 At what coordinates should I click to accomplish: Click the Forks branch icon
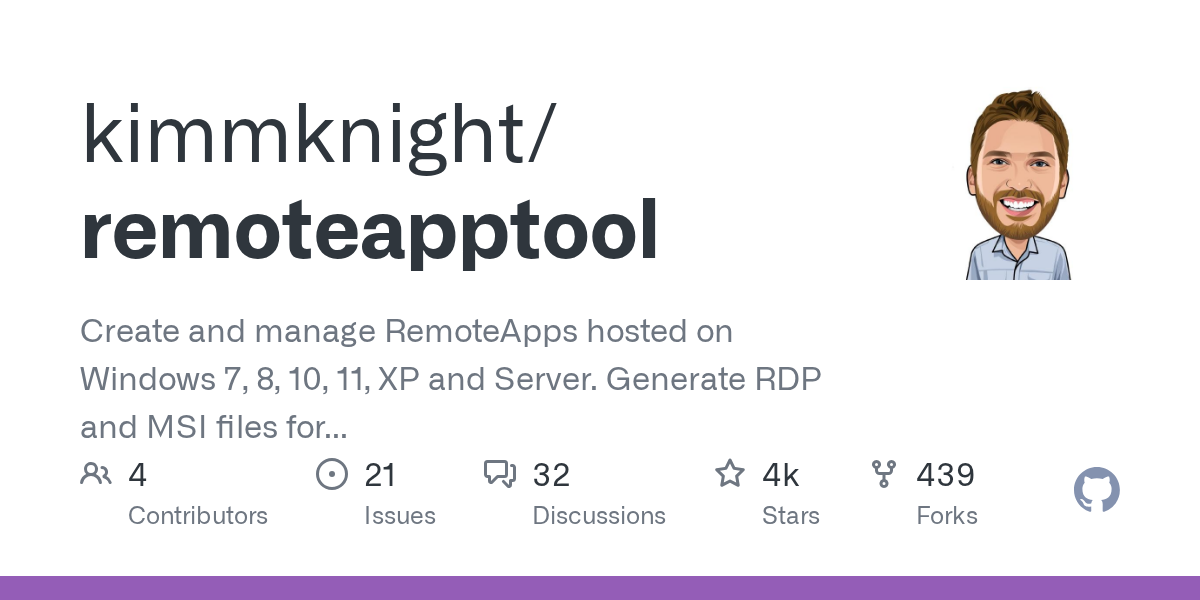[884, 473]
